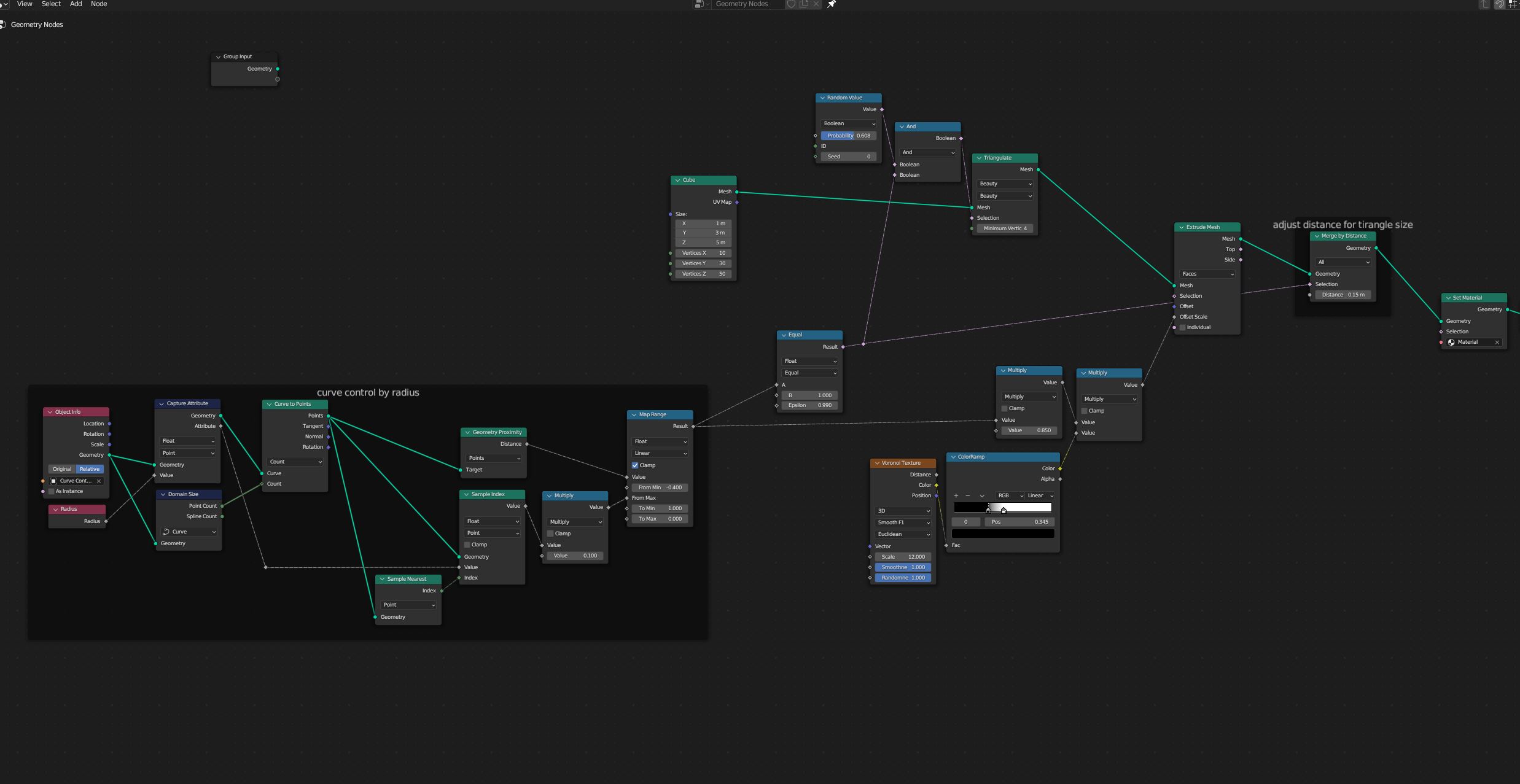The height and width of the screenshot is (784, 1520).
Task: Enable Clamp in rightmost Multiply node
Action: click(1085, 411)
